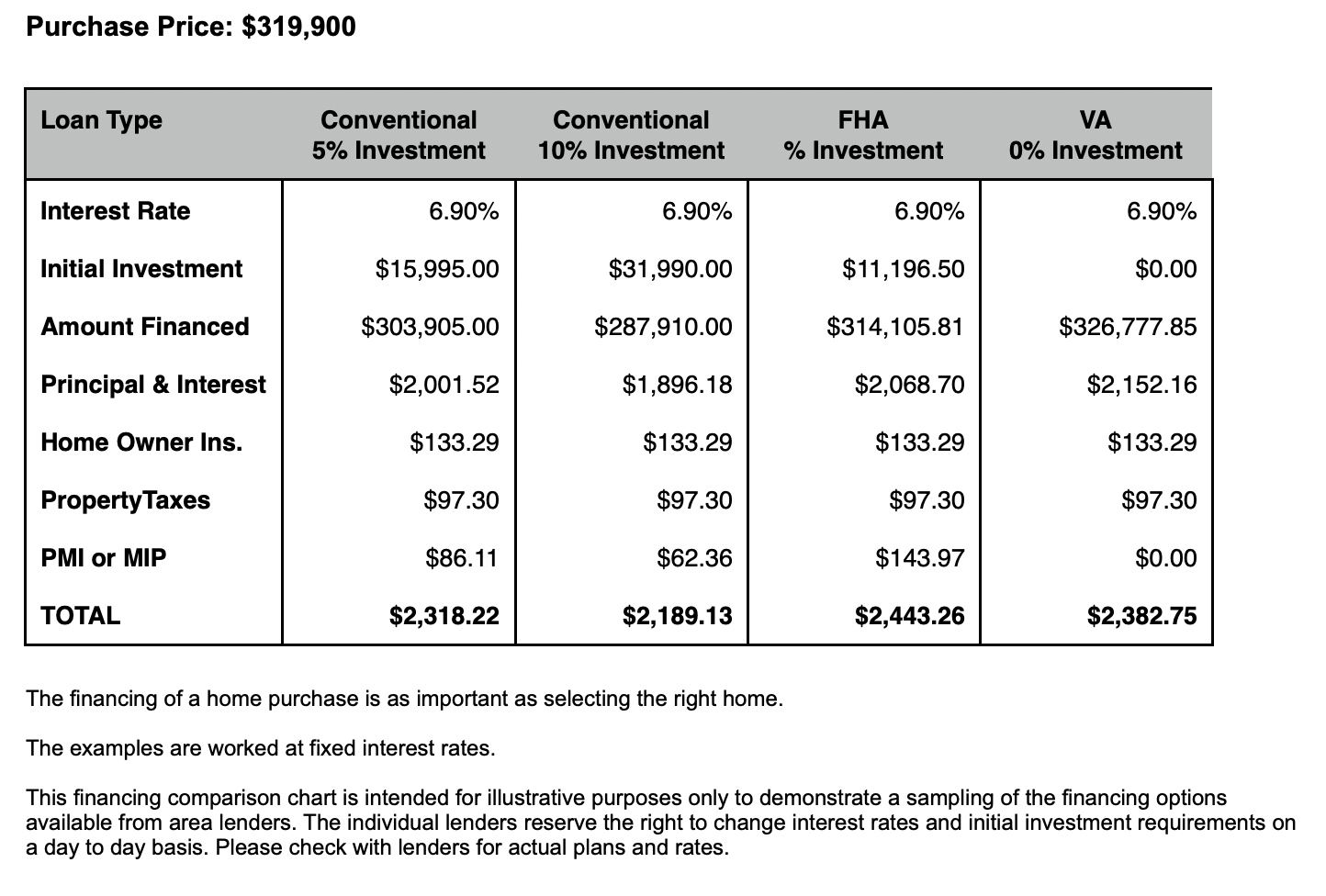The image size is (1326, 896).
Task: Click the Conventional 10% Investment column header
Action: [x=631, y=135]
